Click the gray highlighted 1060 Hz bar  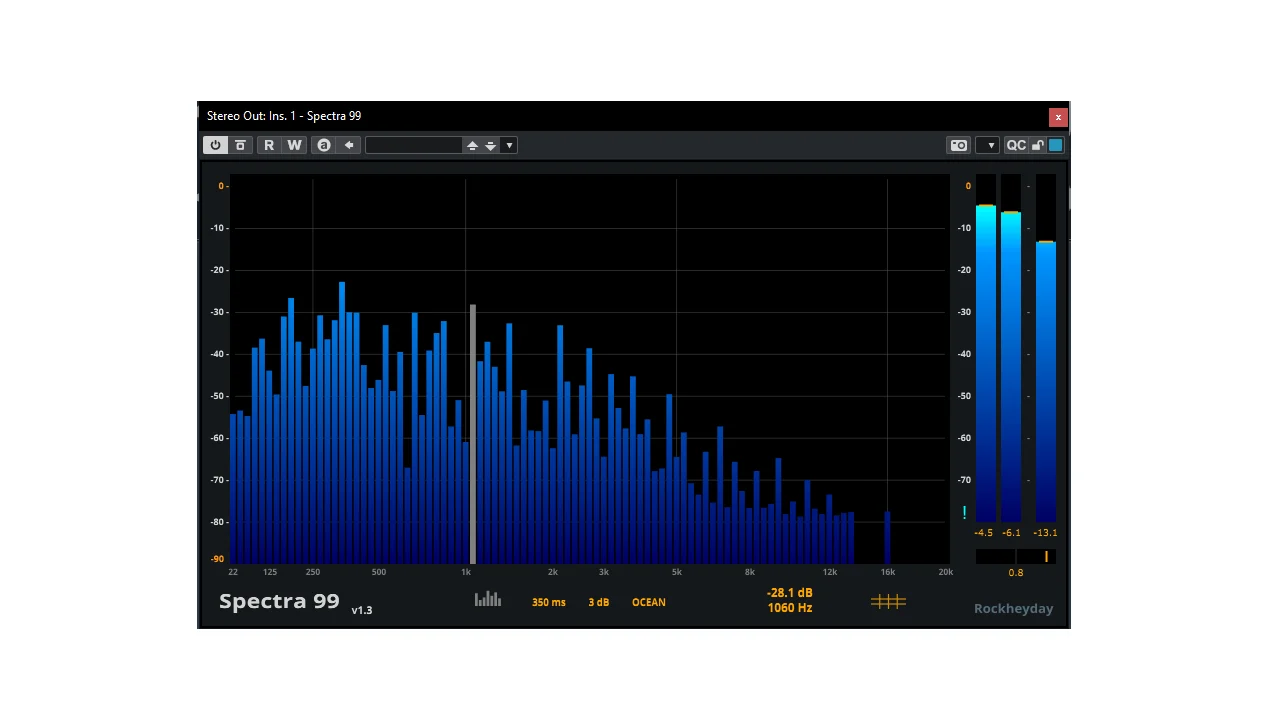coord(473,434)
